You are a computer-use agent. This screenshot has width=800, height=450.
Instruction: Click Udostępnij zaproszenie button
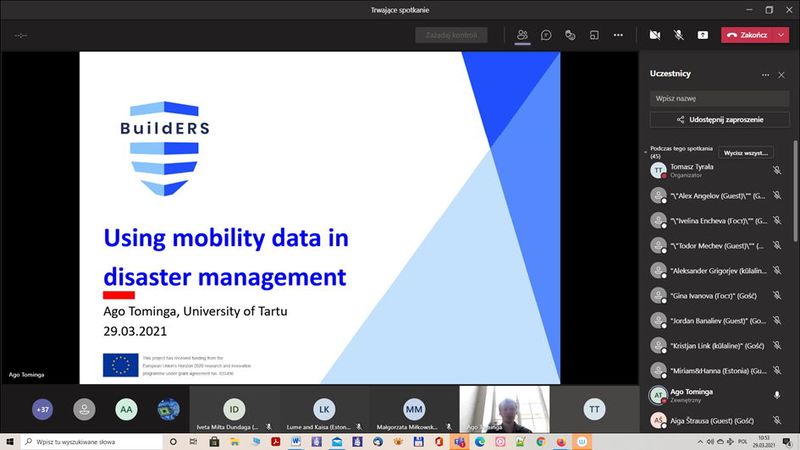coord(719,119)
